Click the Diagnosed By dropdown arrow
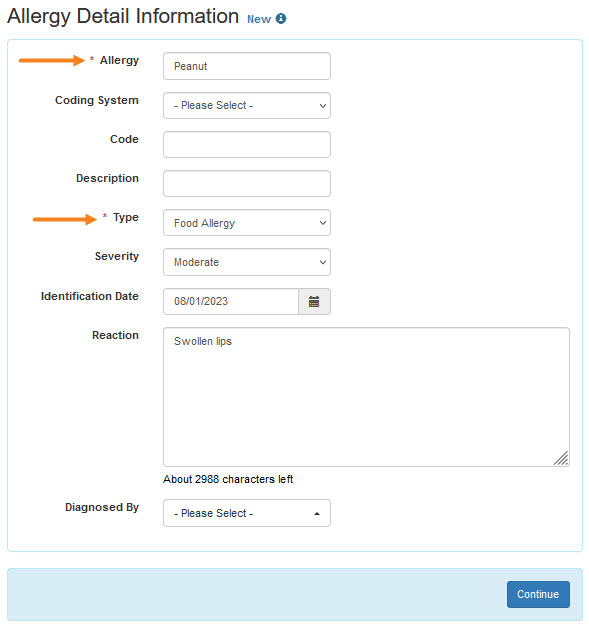 [x=317, y=514]
